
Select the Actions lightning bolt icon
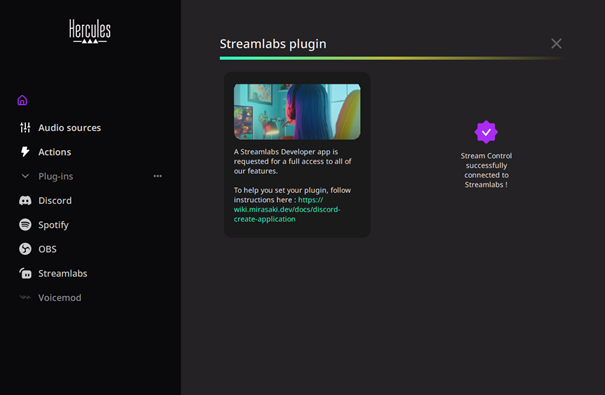[25, 152]
